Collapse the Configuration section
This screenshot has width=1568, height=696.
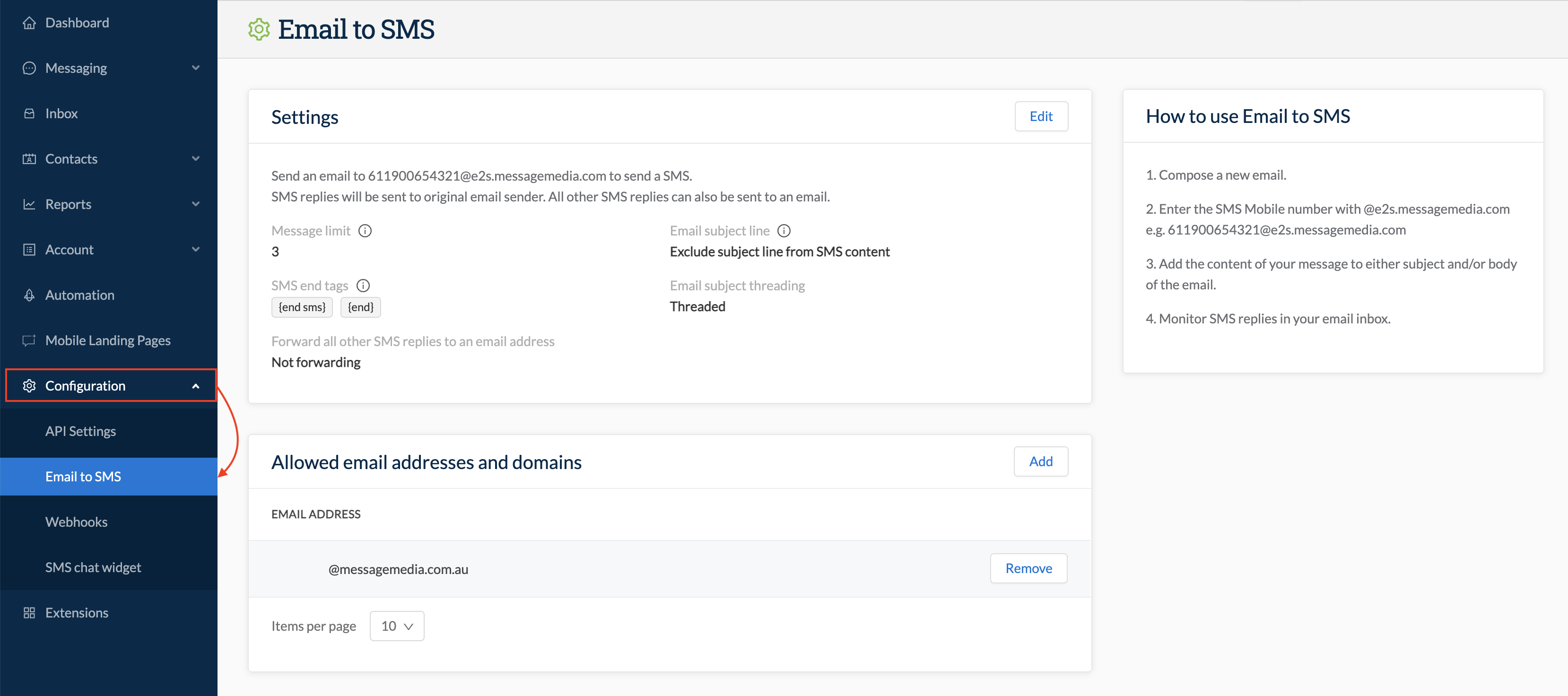195,386
